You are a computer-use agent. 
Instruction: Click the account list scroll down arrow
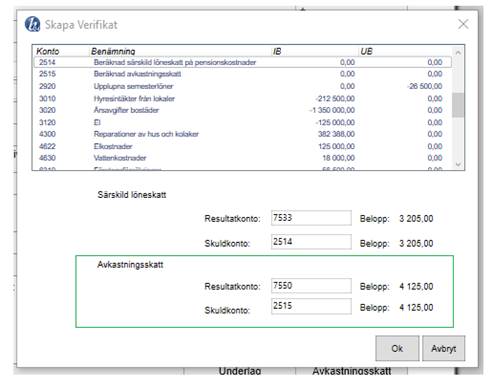[x=458, y=164]
